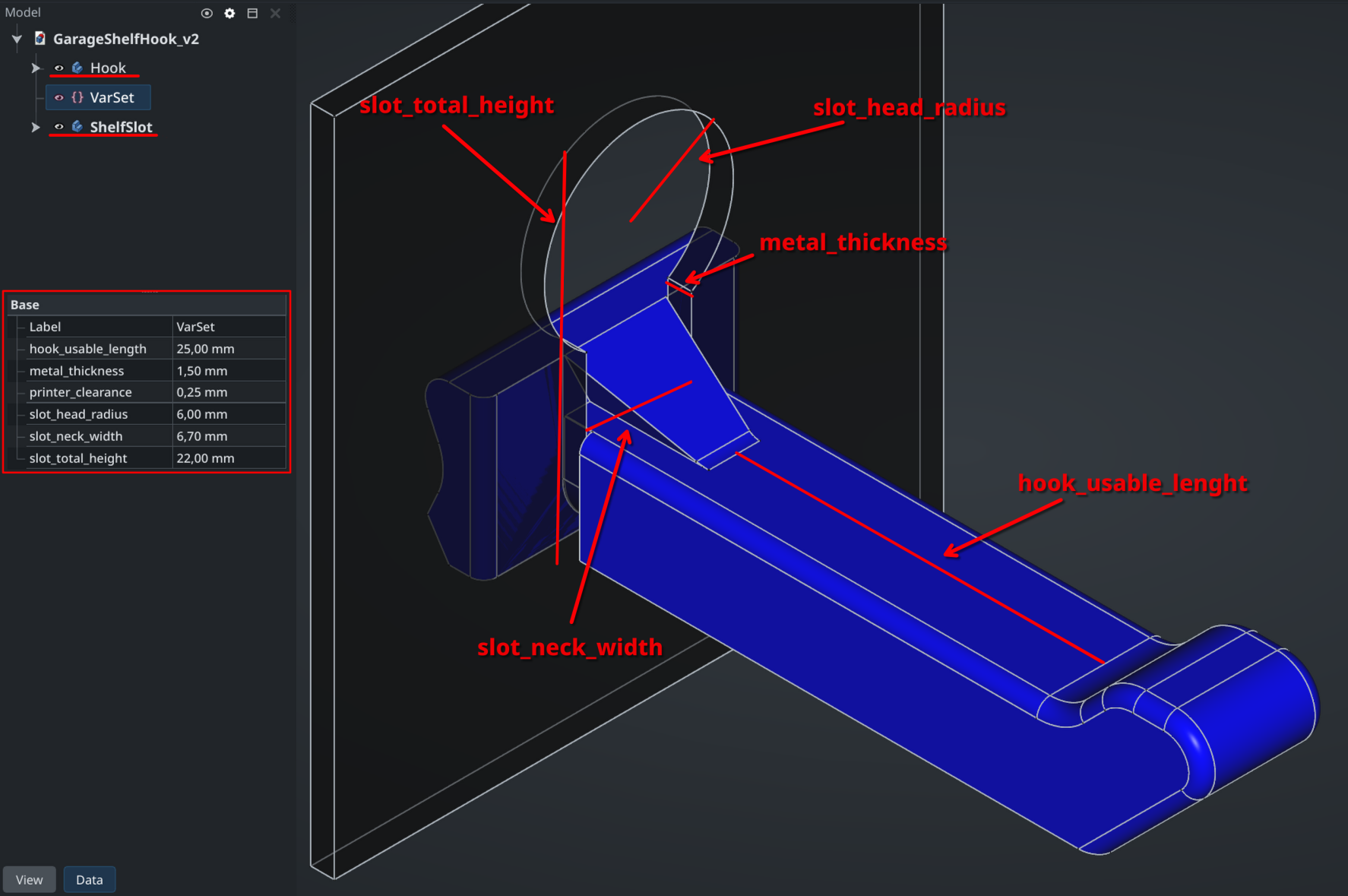Switch to the Data tab
The width and height of the screenshot is (1348, 896).
90,879
